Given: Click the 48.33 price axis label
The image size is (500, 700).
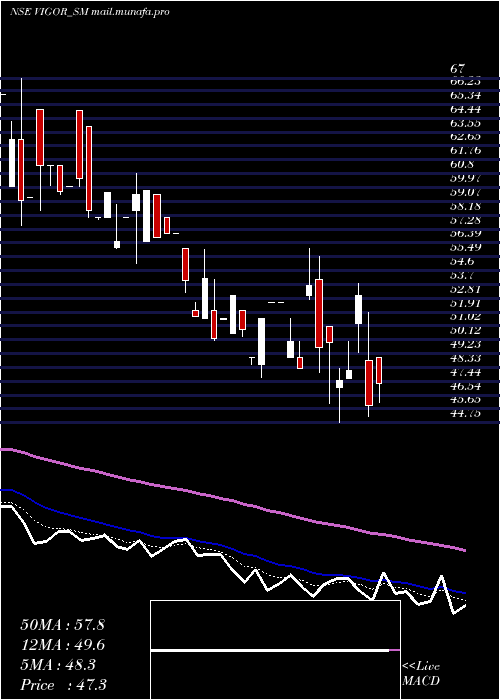Looking at the screenshot, I should coord(465,358).
